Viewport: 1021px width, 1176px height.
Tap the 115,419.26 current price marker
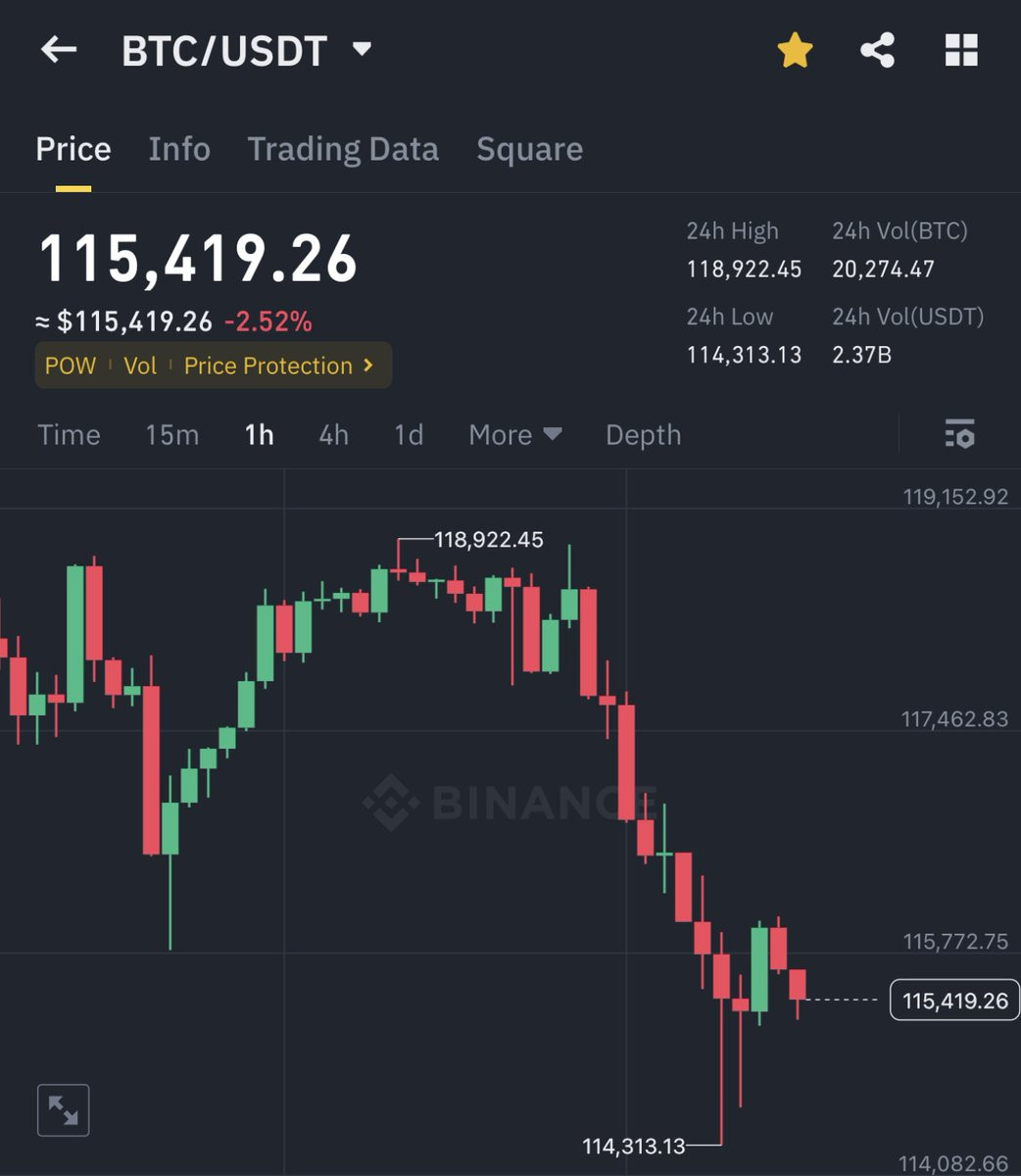pyautogui.click(x=954, y=1000)
